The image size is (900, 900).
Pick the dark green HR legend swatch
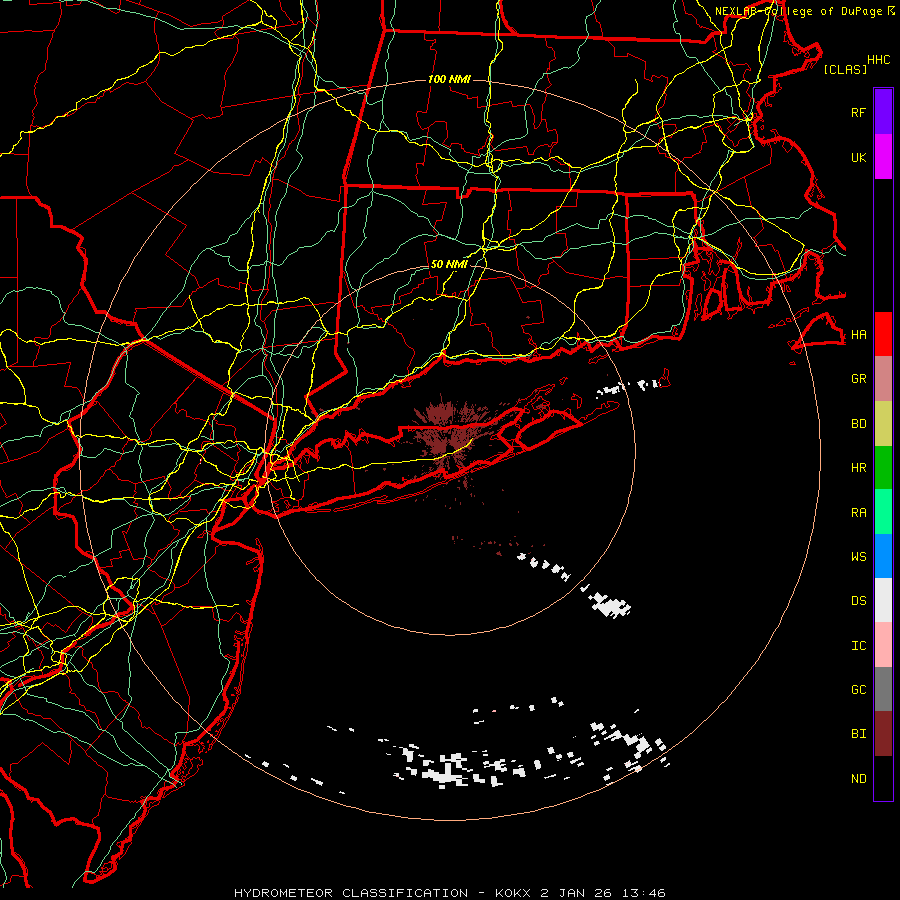tap(883, 468)
